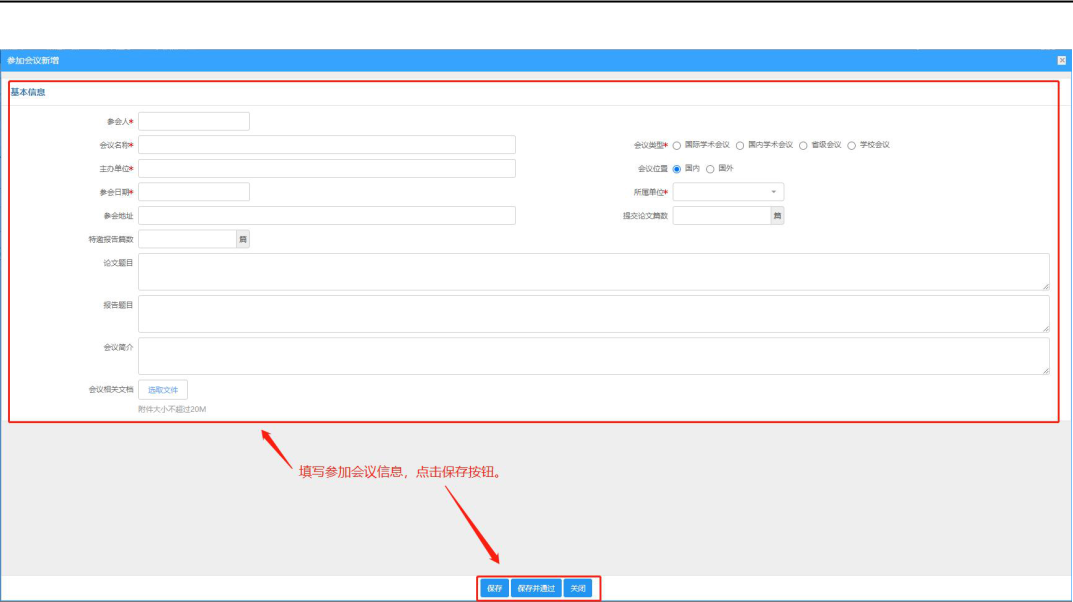Open the 参会日期 date field

pyautogui.click(x=194, y=192)
